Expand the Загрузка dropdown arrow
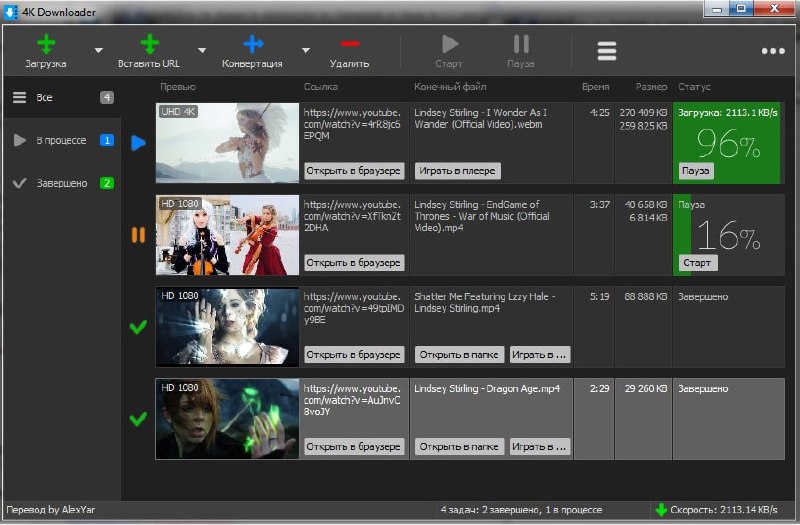The height and width of the screenshot is (525, 800). [98, 50]
